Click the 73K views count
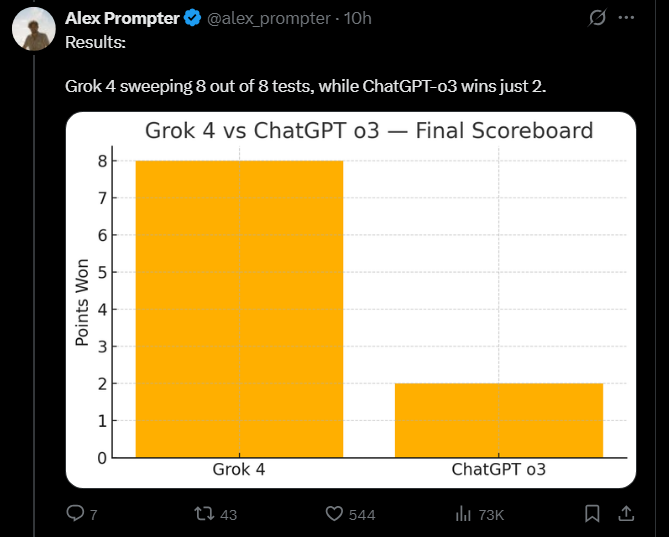669x537 pixels. (491, 515)
